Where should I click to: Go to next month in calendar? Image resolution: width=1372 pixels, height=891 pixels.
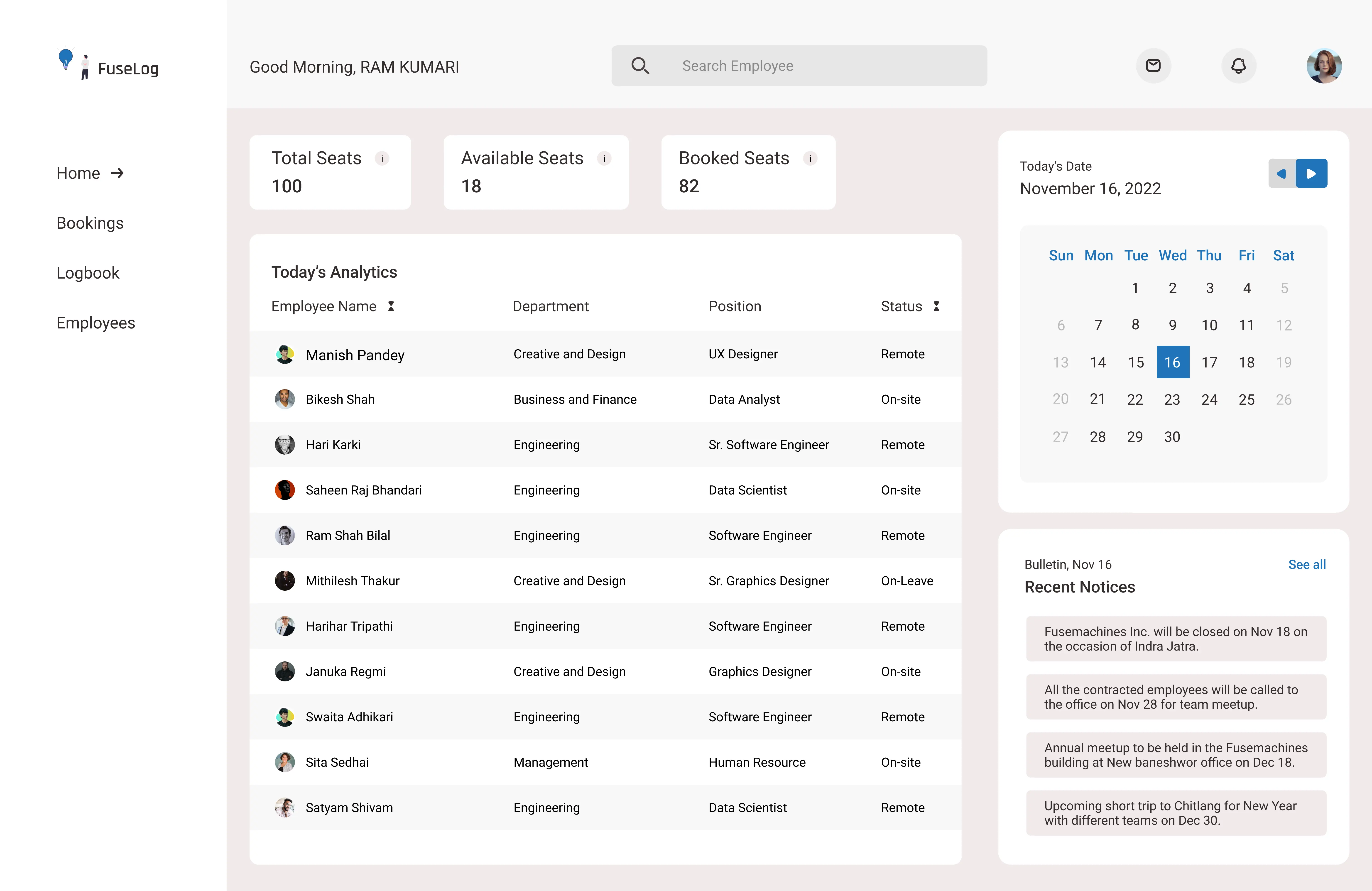tap(1311, 174)
